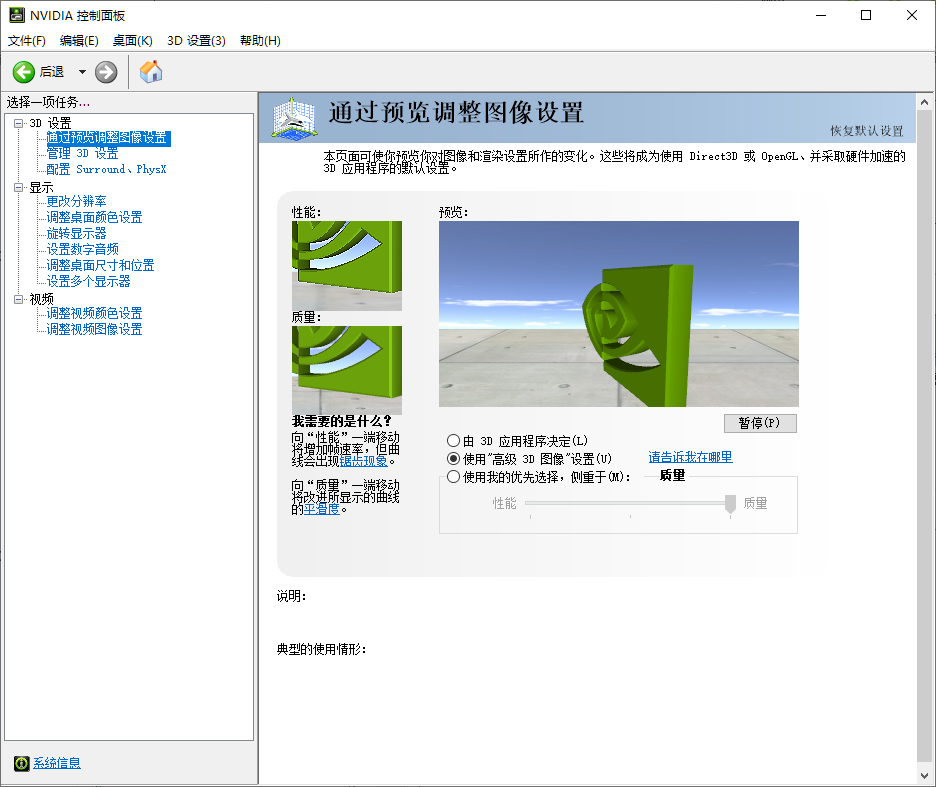This screenshot has width=936, height=787.
Task: Open the Home page house icon
Action: [151, 72]
